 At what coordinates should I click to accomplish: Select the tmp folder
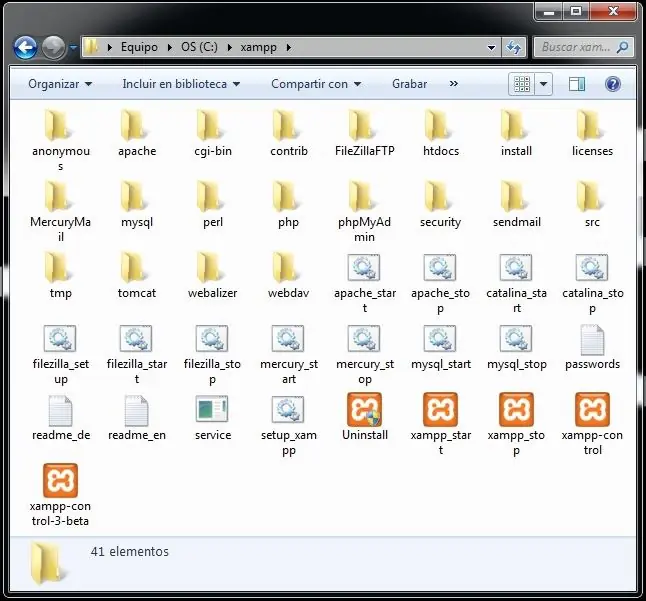tap(58, 267)
